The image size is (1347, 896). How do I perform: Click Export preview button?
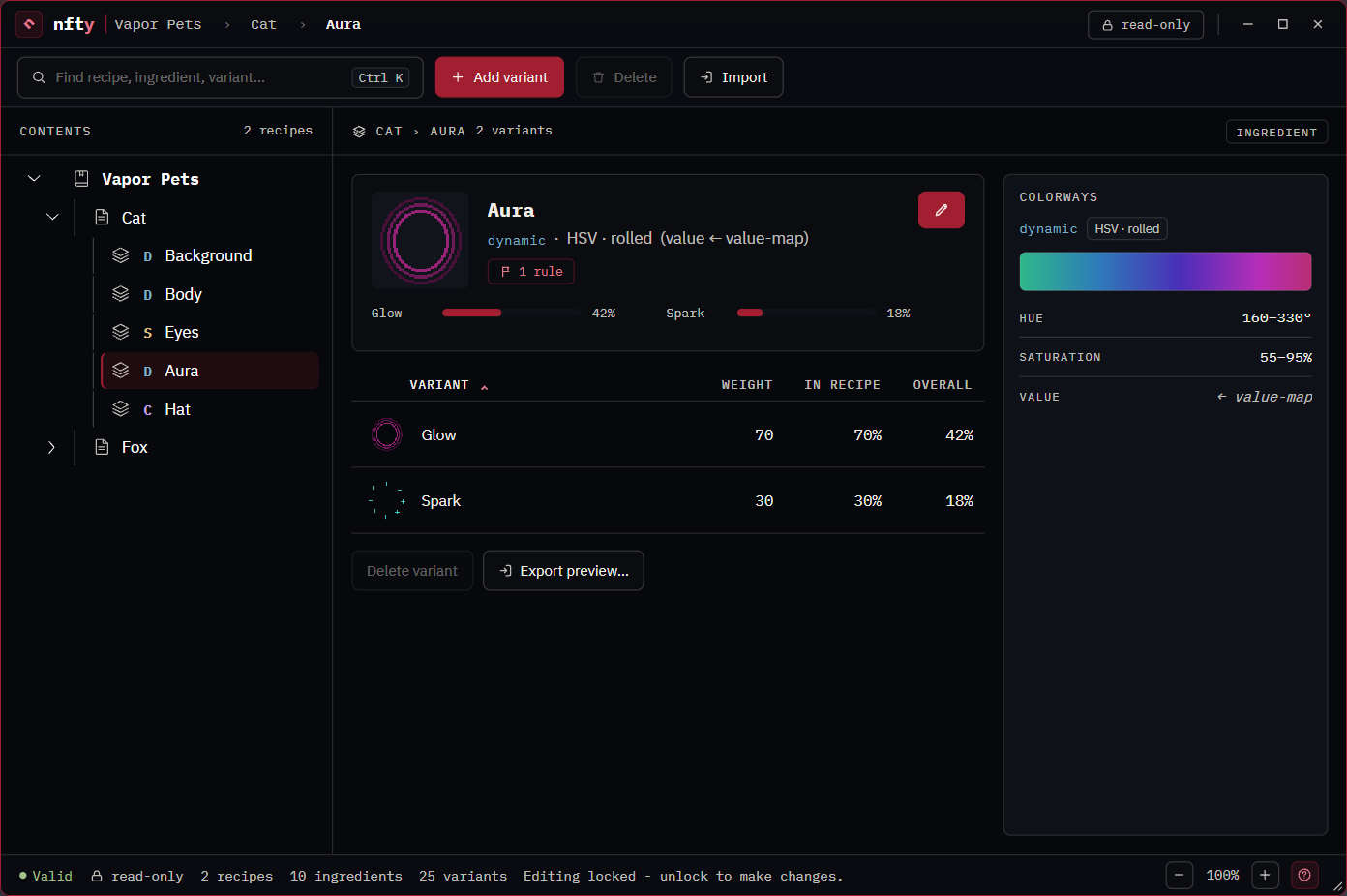[563, 571]
